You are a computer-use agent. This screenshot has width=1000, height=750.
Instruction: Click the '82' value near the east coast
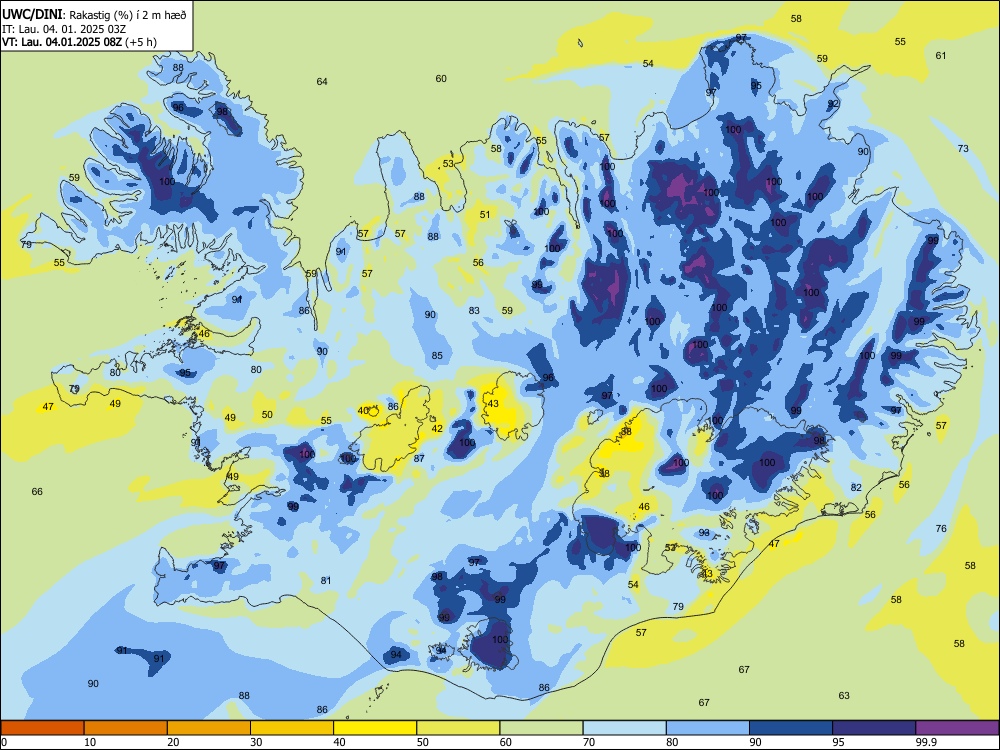pyautogui.click(x=856, y=488)
